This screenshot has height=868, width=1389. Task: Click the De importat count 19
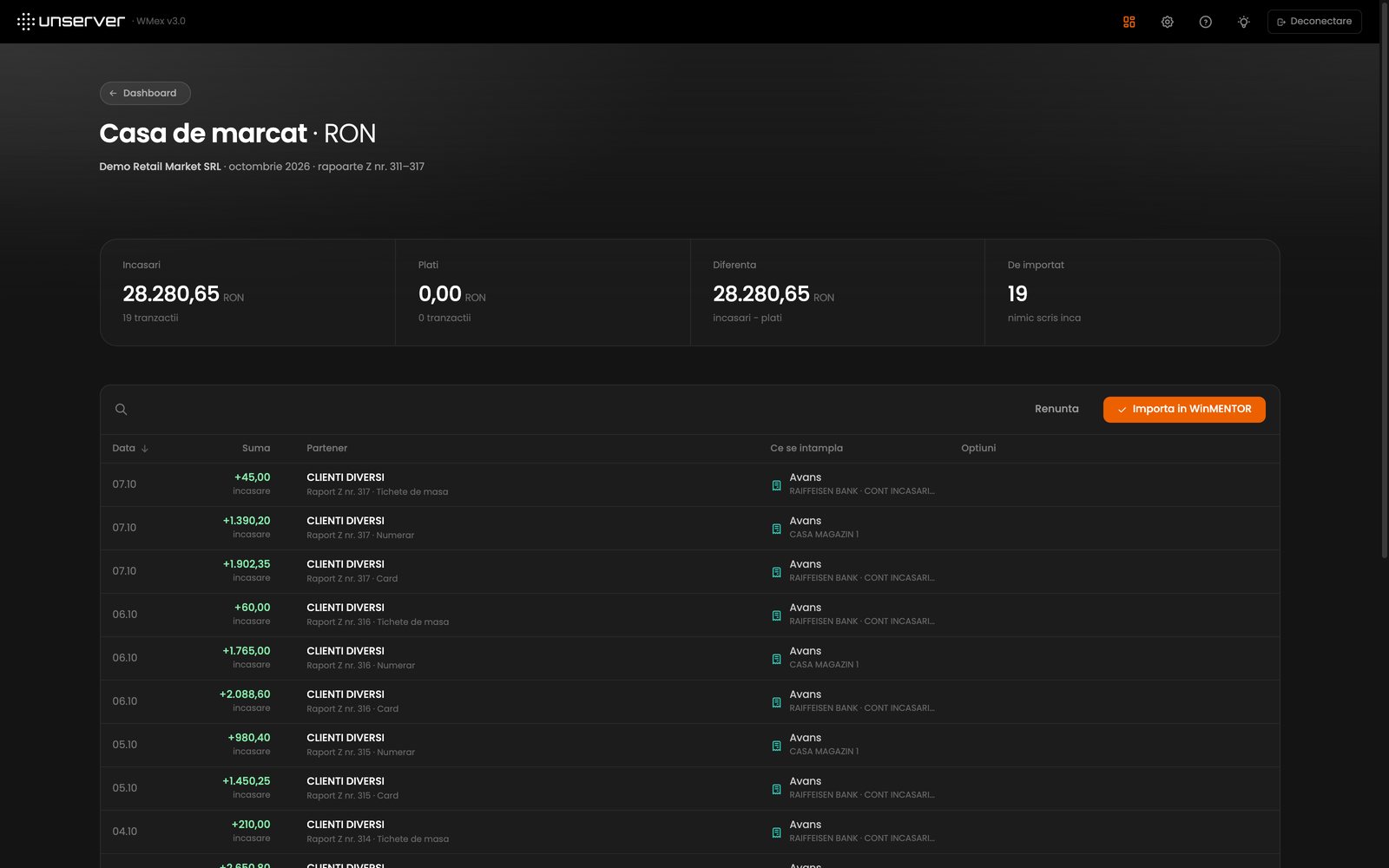(1017, 294)
